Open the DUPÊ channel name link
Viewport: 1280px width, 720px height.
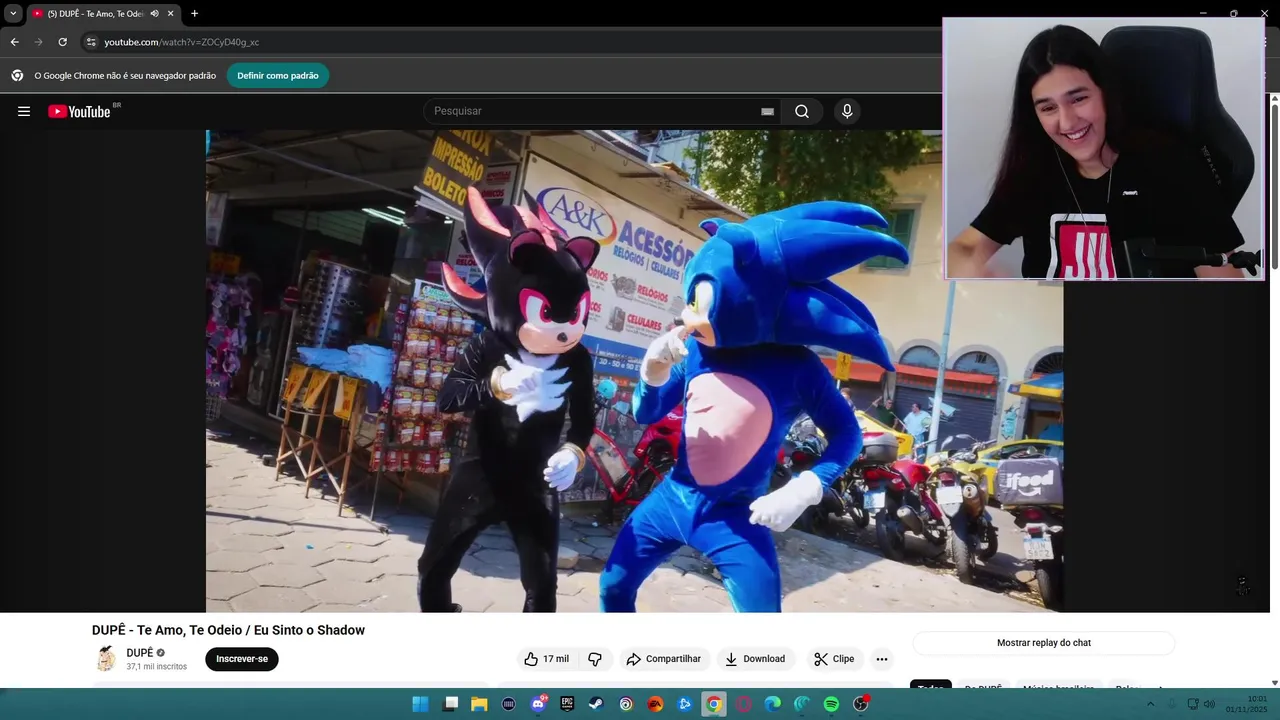click(140, 653)
